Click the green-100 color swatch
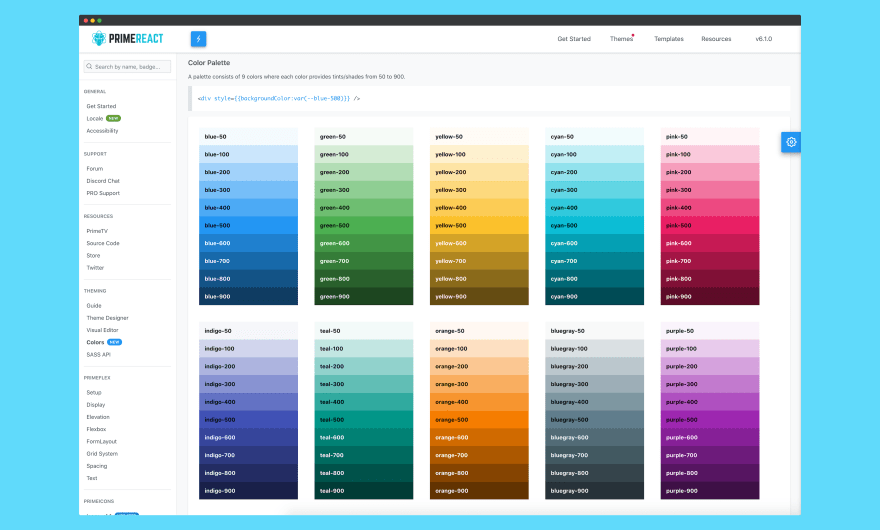 pos(364,154)
